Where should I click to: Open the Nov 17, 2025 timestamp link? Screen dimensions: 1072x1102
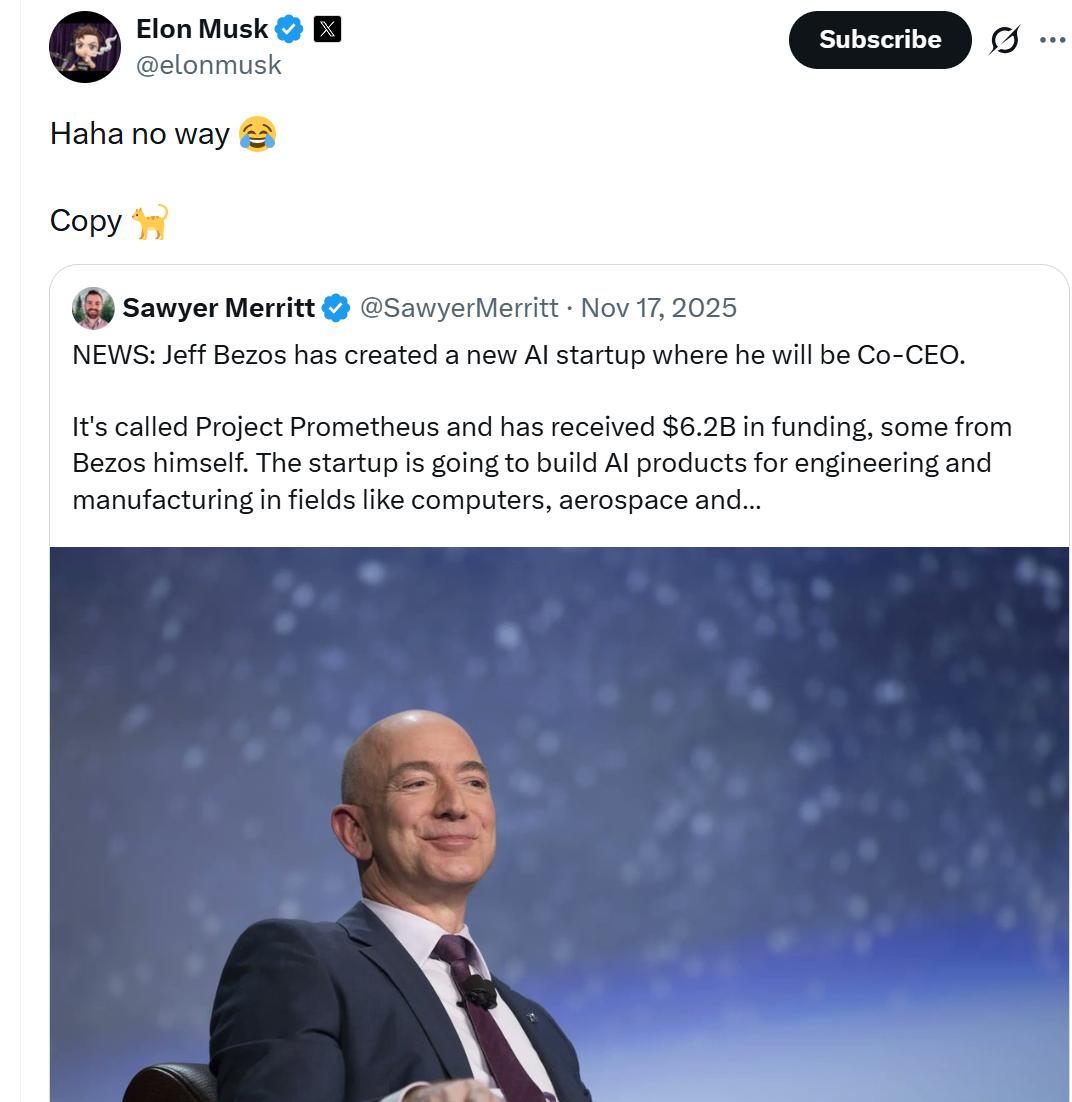click(x=658, y=308)
